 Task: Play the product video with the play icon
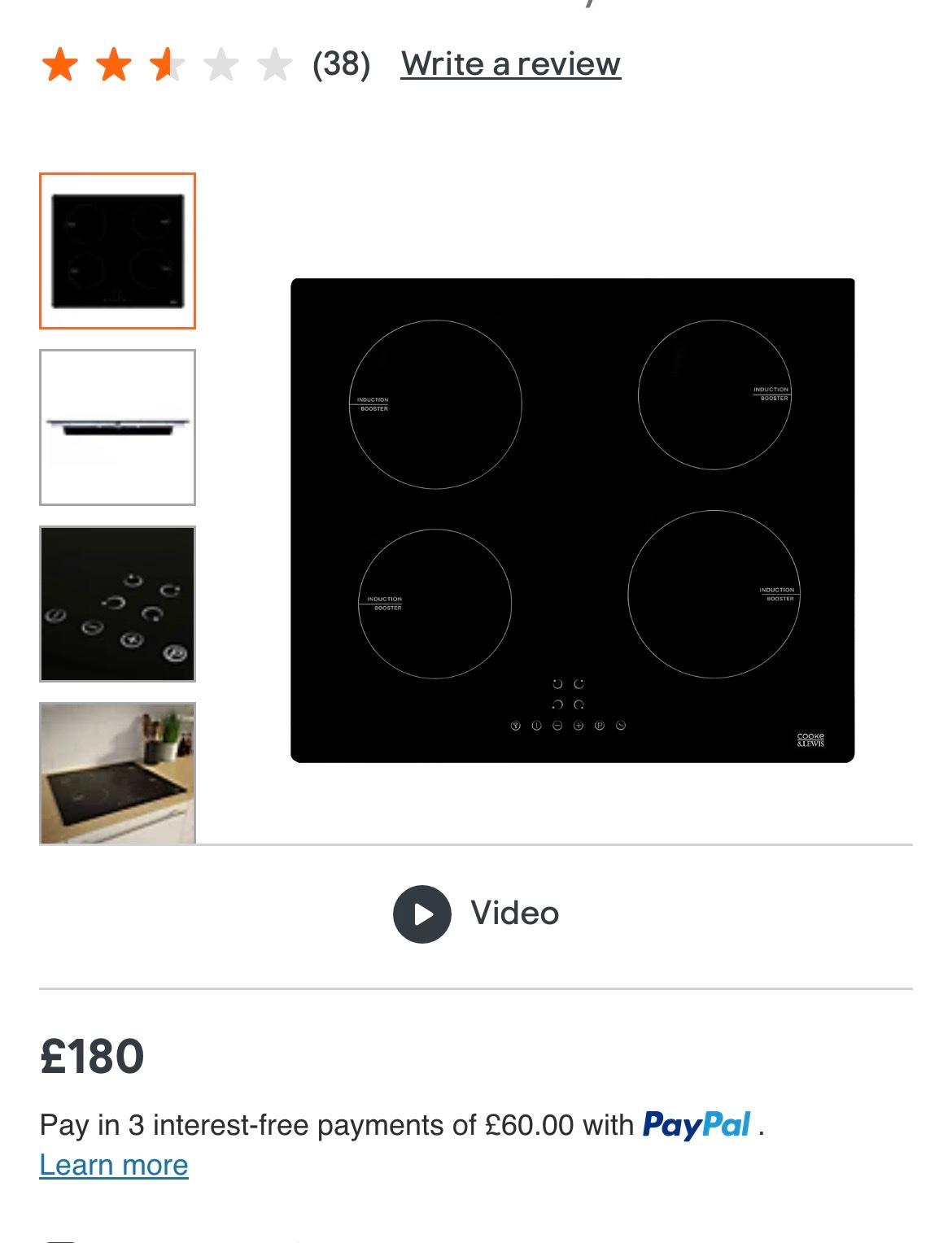point(421,914)
